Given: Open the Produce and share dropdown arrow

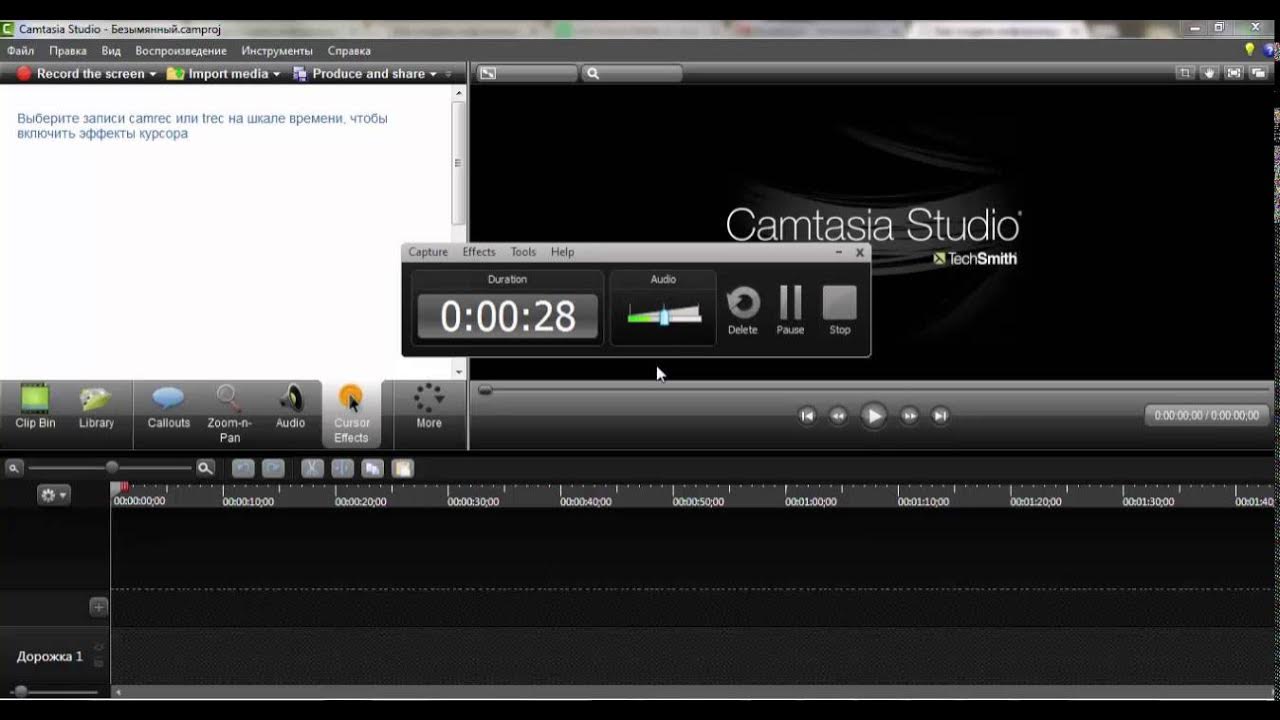Looking at the screenshot, I should 433,74.
